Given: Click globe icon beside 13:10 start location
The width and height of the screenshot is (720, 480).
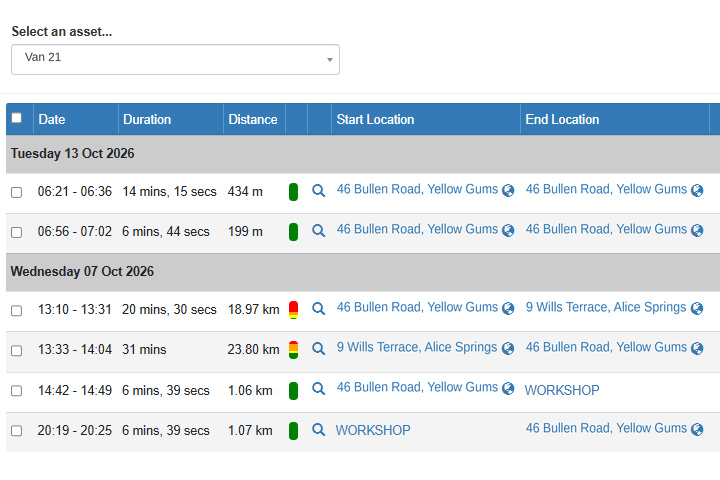Looking at the screenshot, I should [x=508, y=308].
